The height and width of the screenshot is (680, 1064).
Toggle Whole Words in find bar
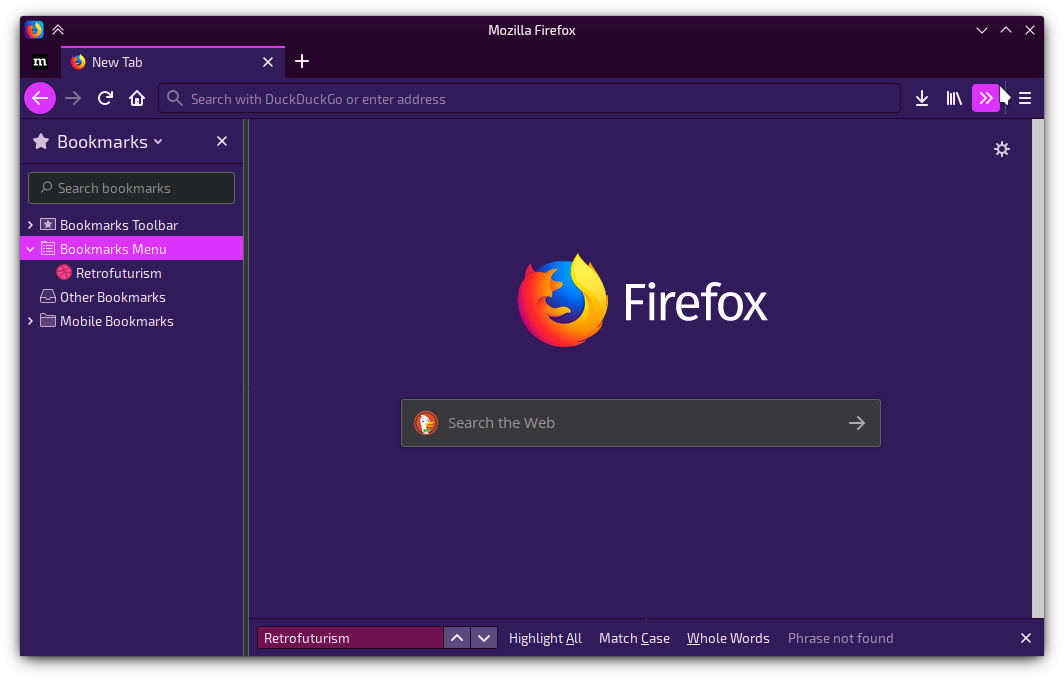(x=728, y=638)
